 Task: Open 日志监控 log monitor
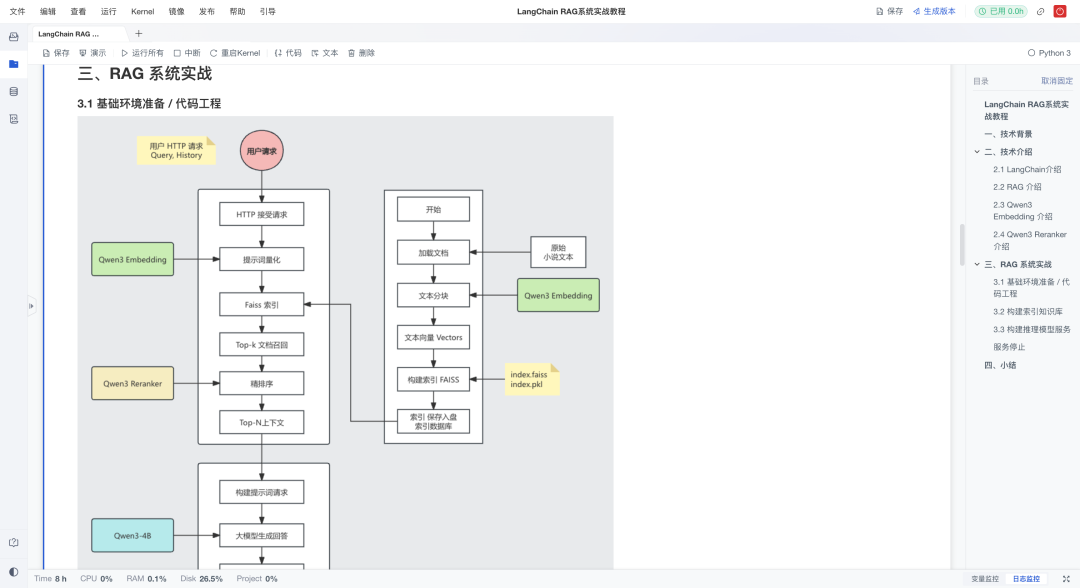[x=1026, y=579]
